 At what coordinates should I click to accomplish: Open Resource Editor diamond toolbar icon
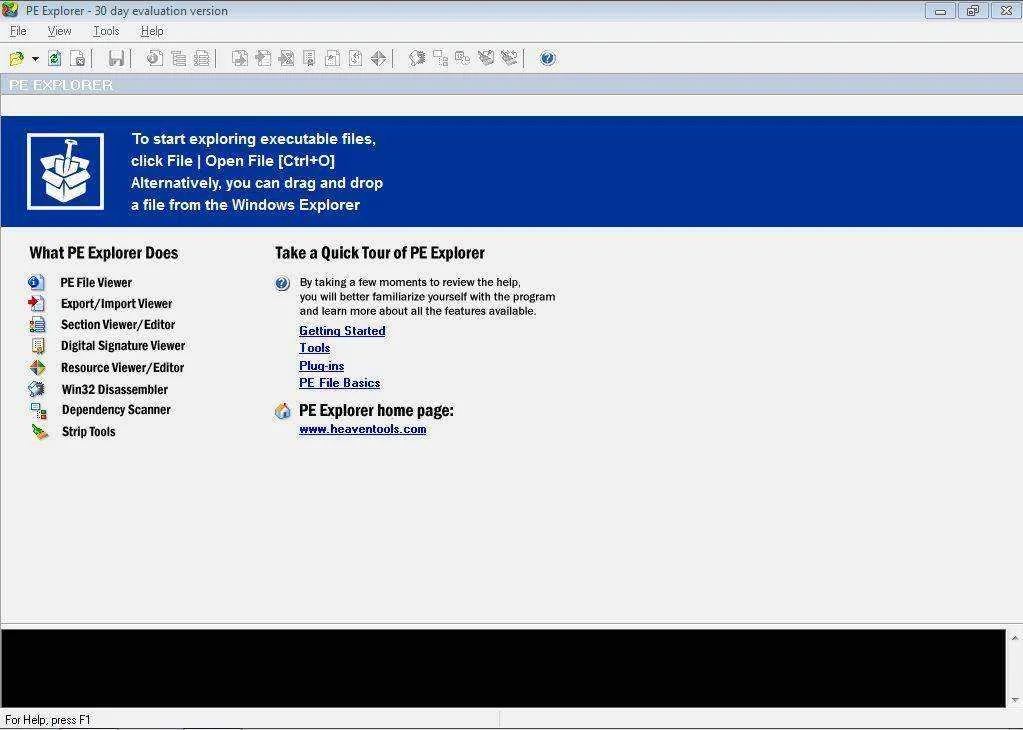(378, 59)
